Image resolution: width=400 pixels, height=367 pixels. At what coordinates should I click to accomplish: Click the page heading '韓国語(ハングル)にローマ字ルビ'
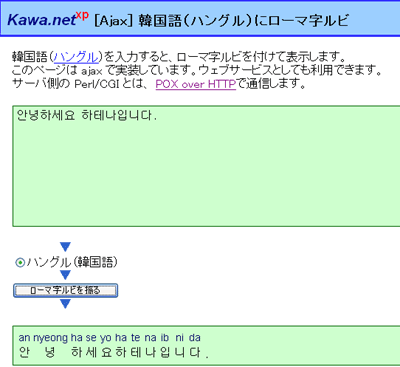pos(244,20)
